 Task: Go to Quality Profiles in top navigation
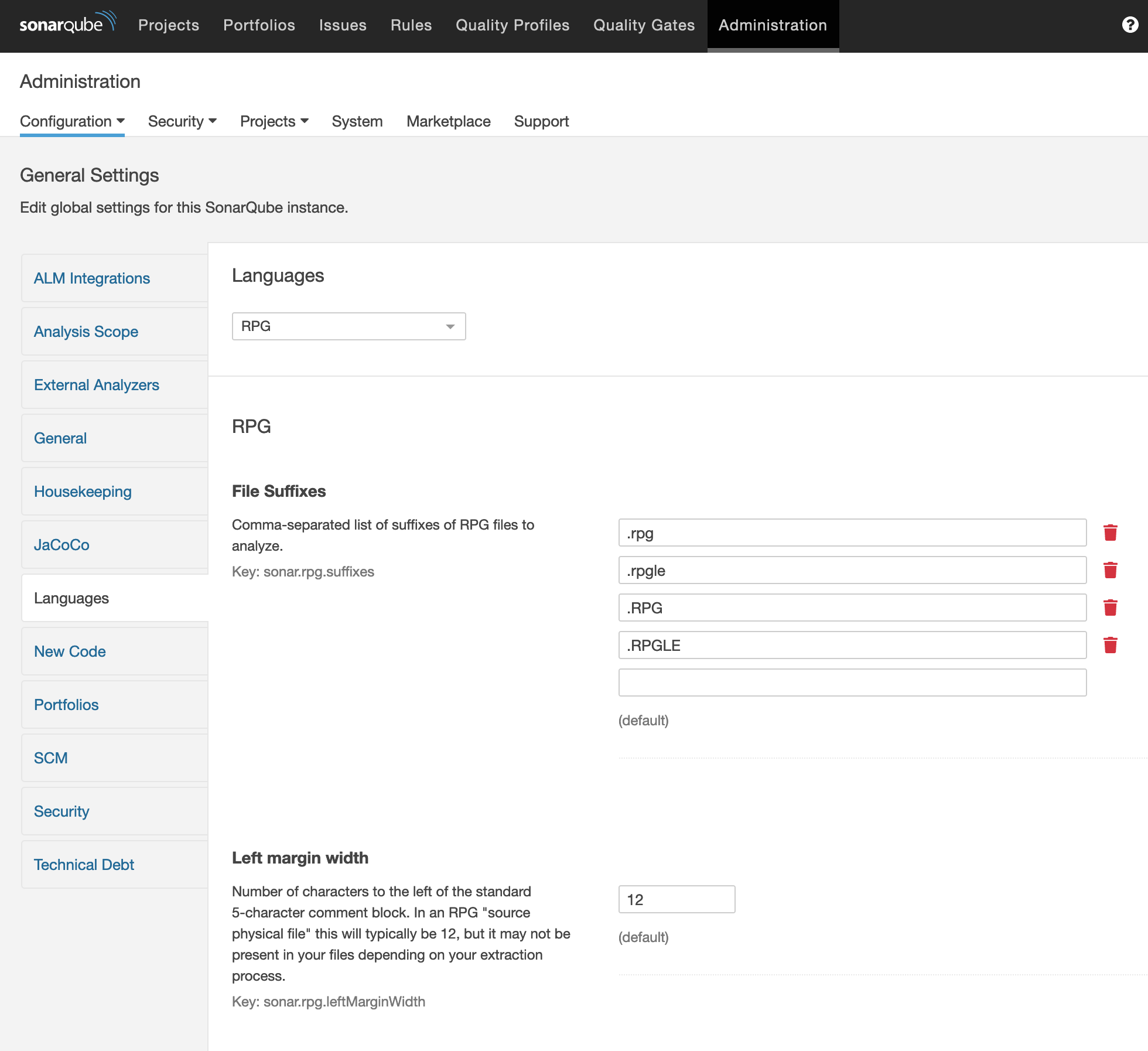tap(512, 25)
